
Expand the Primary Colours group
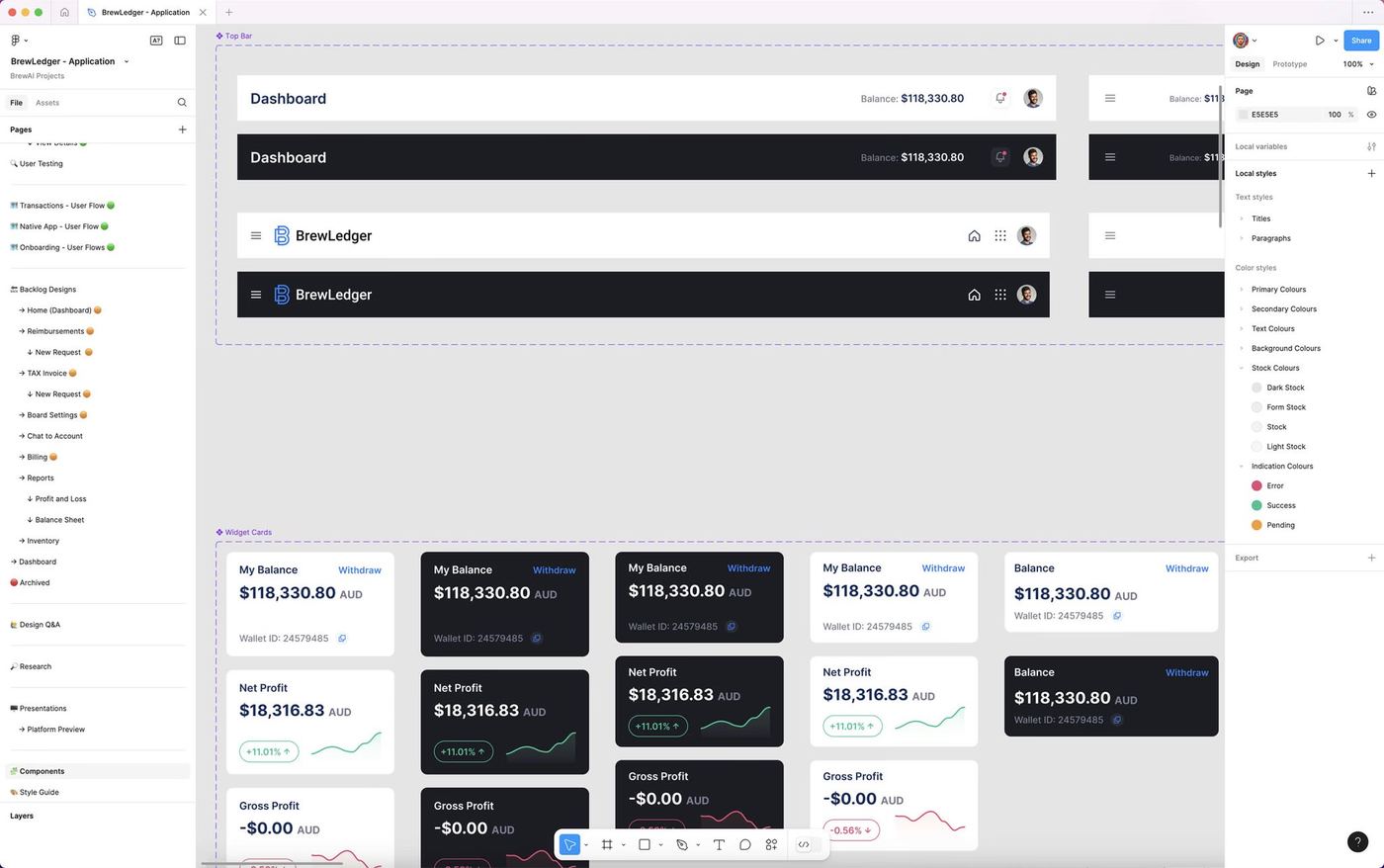1242,290
